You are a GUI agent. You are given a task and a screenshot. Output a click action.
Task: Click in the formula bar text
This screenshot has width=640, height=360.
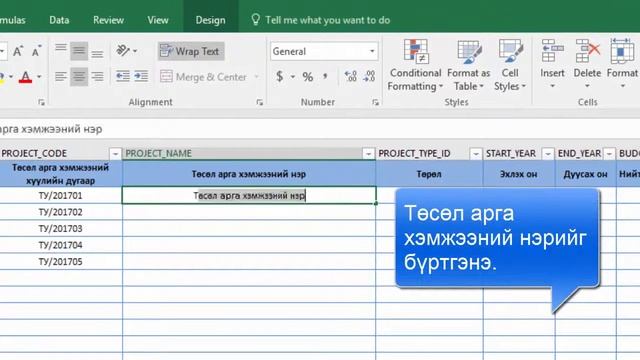[x=51, y=129]
